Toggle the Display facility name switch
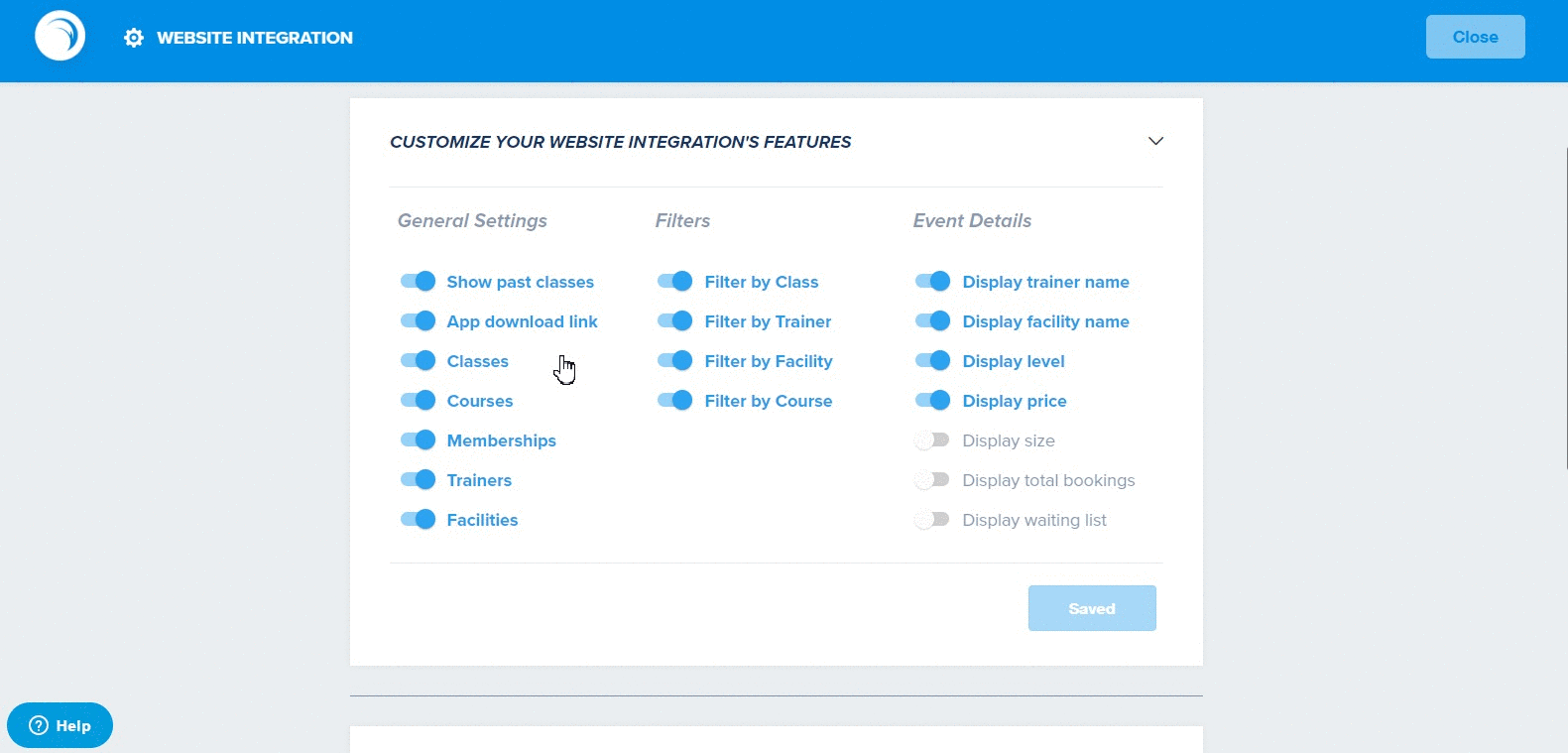Viewport: 1568px width, 753px height. click(933, 320)
